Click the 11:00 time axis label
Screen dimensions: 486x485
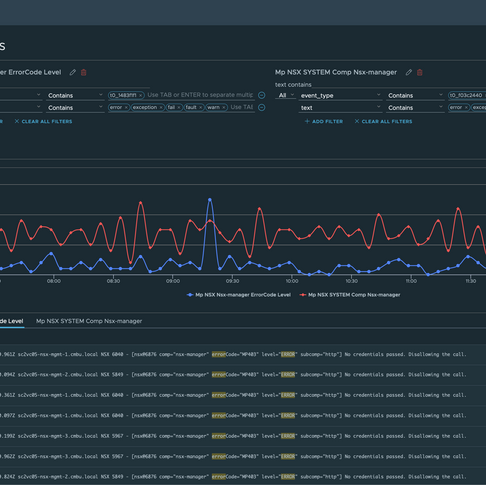(411, 281)
